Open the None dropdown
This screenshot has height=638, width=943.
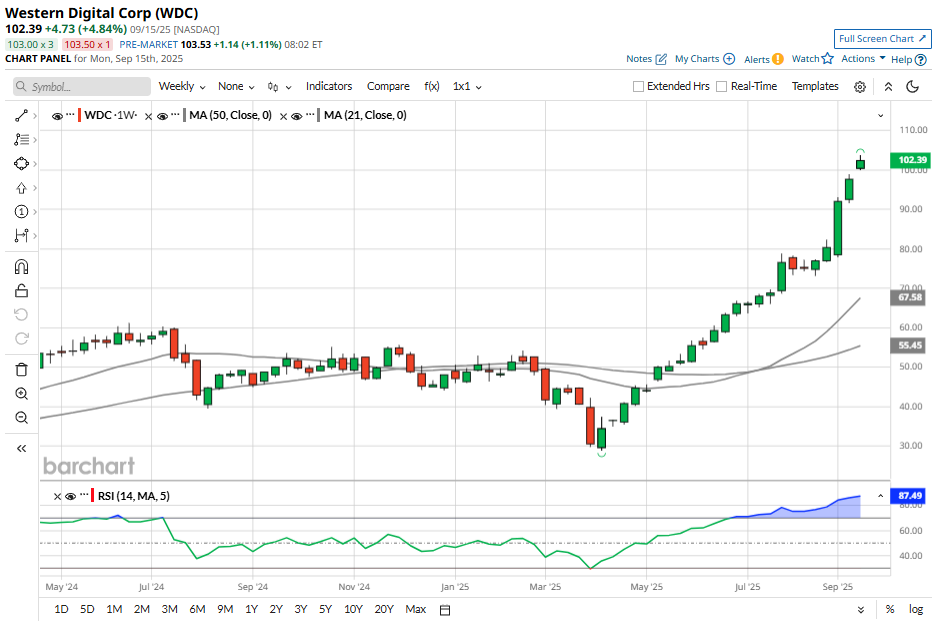[x=236, y=86]
